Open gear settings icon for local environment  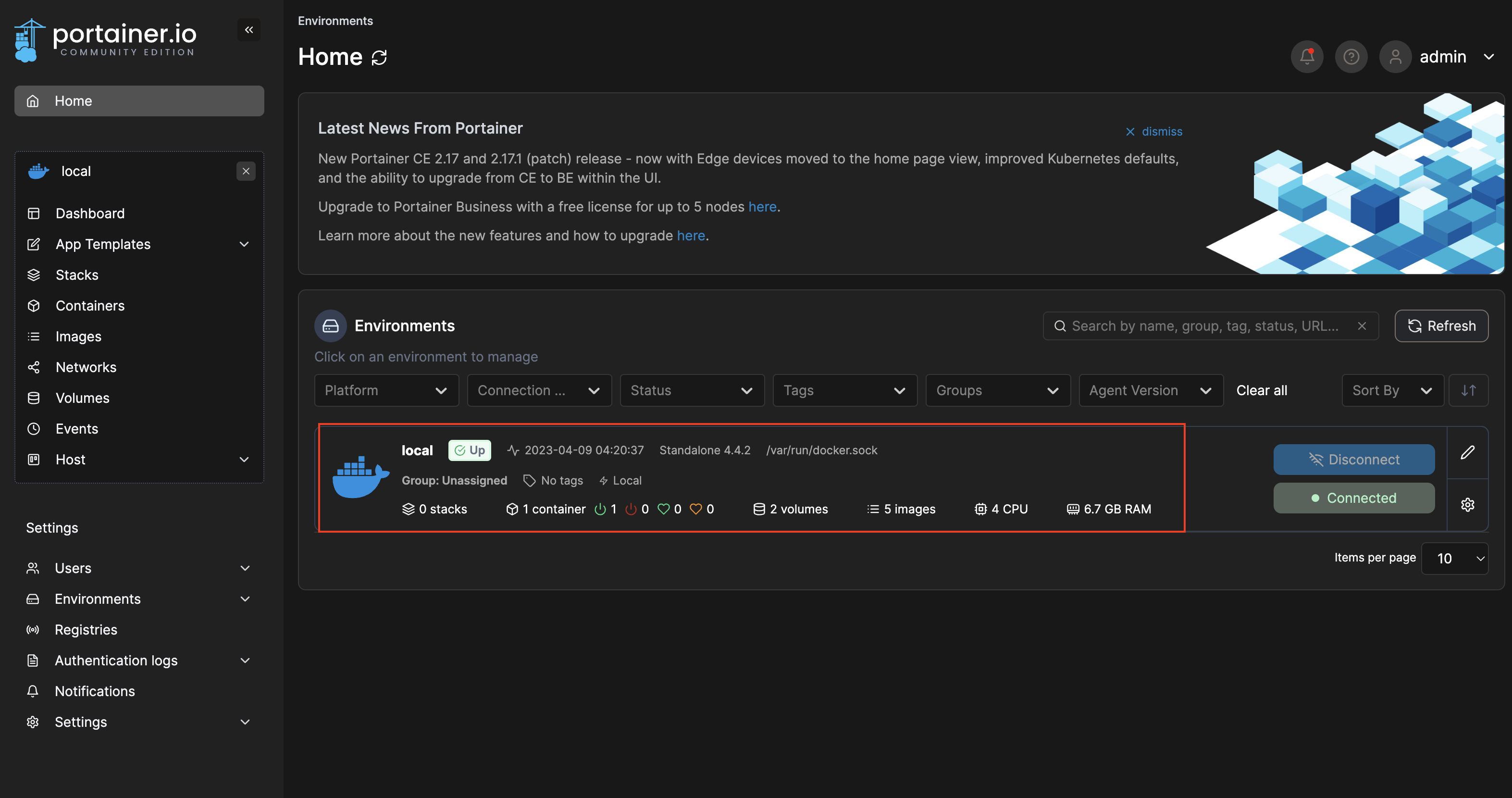pos(1467,504)
